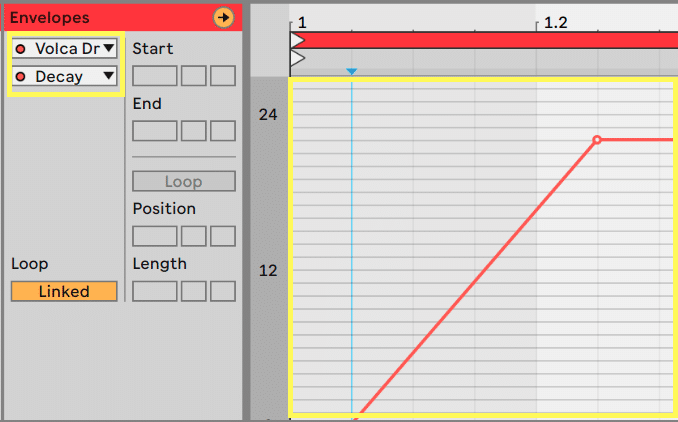Select the envelope breakpoint at the line's peak
This screenshot has width=678, height=422.
[597, 140]
